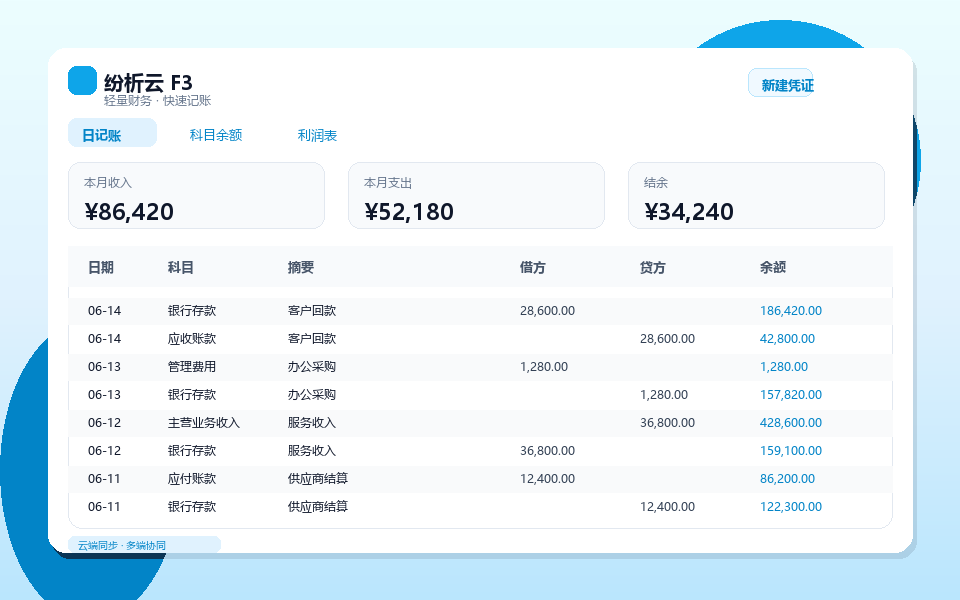Click 主营业务收入 subject cell
Image resolution: width=960 pixels, height=600 pixels.
click(204, 423)
